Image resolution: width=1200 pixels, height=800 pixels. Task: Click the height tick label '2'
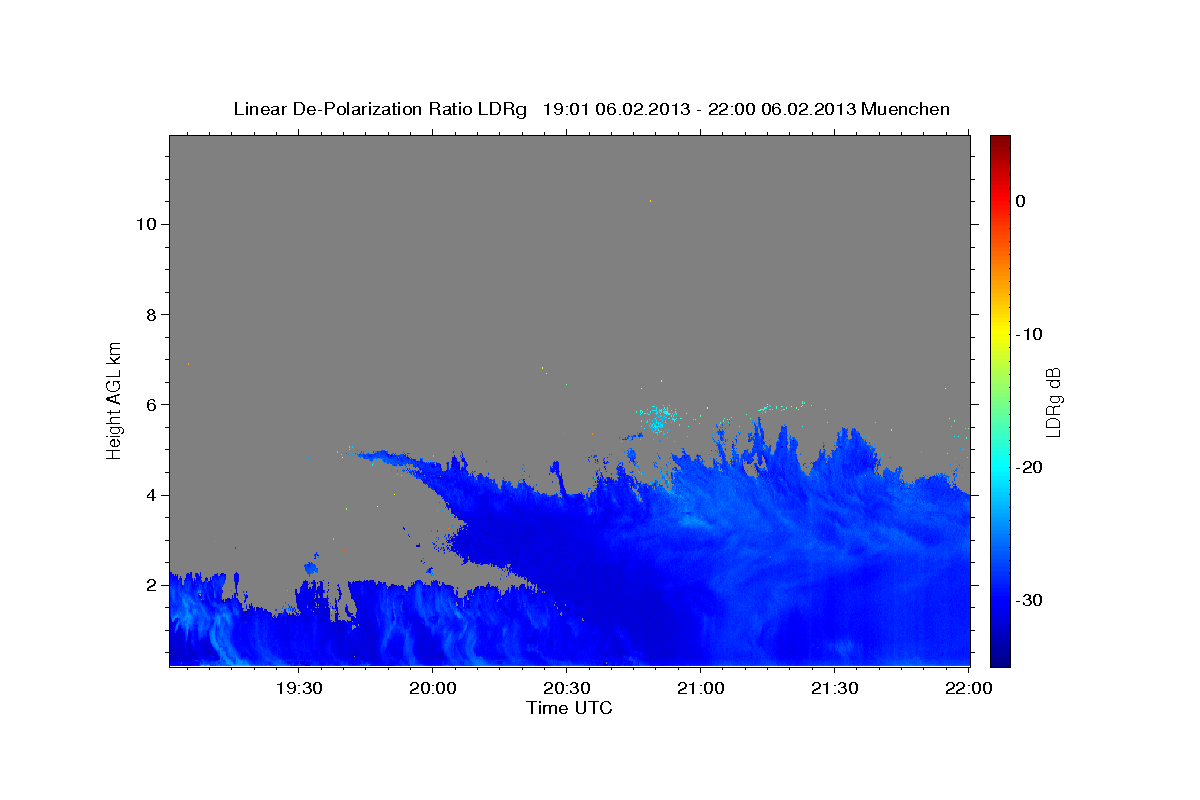click(x=150, y=585)
